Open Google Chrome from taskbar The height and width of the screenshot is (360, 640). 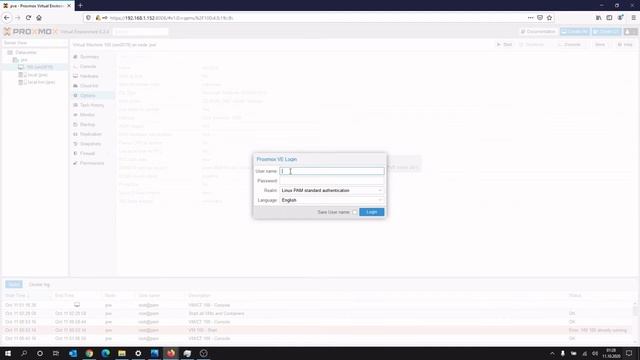click(89, 353)
